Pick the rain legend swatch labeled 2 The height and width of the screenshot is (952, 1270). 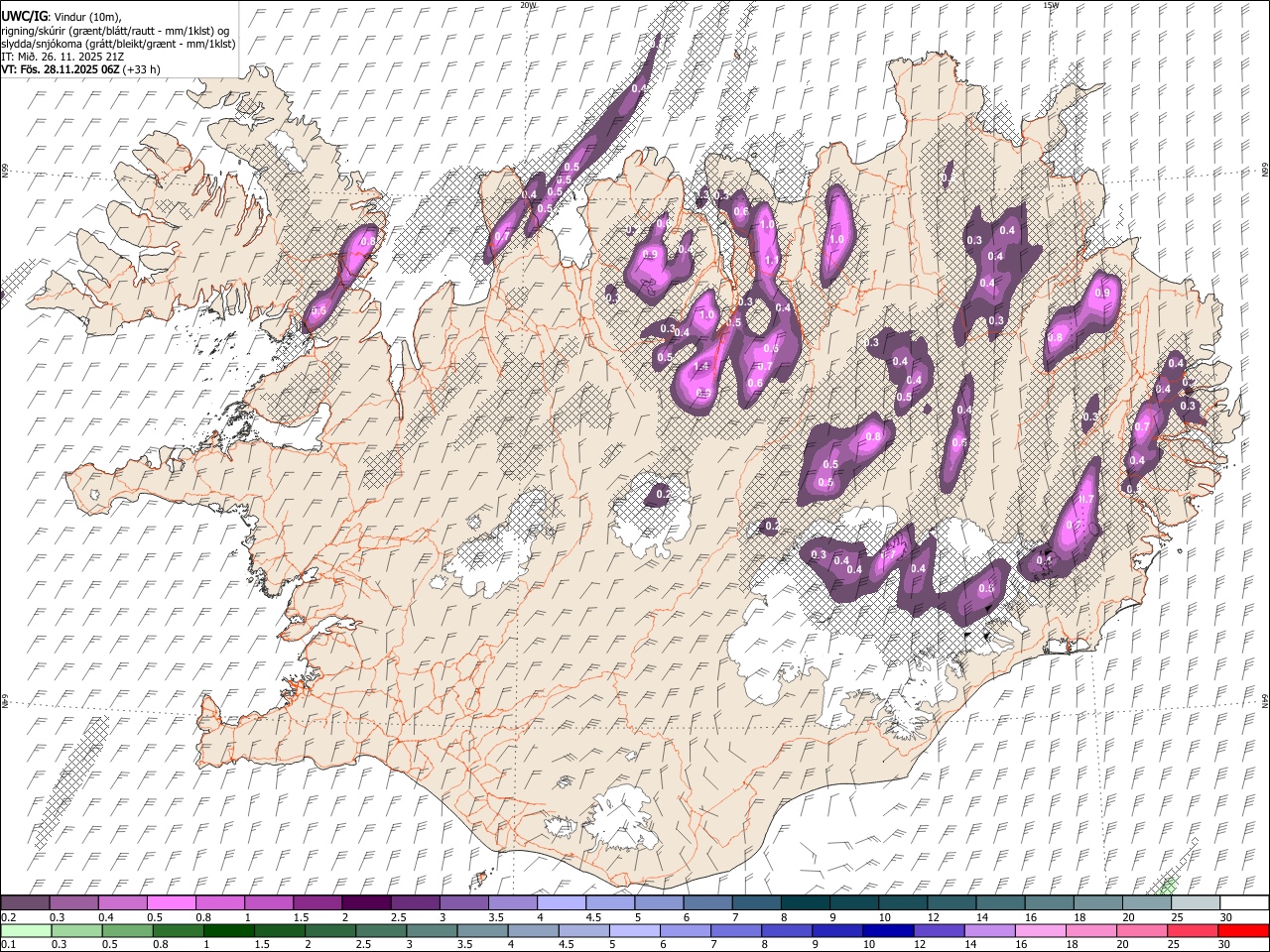click(x=329, y=930)
